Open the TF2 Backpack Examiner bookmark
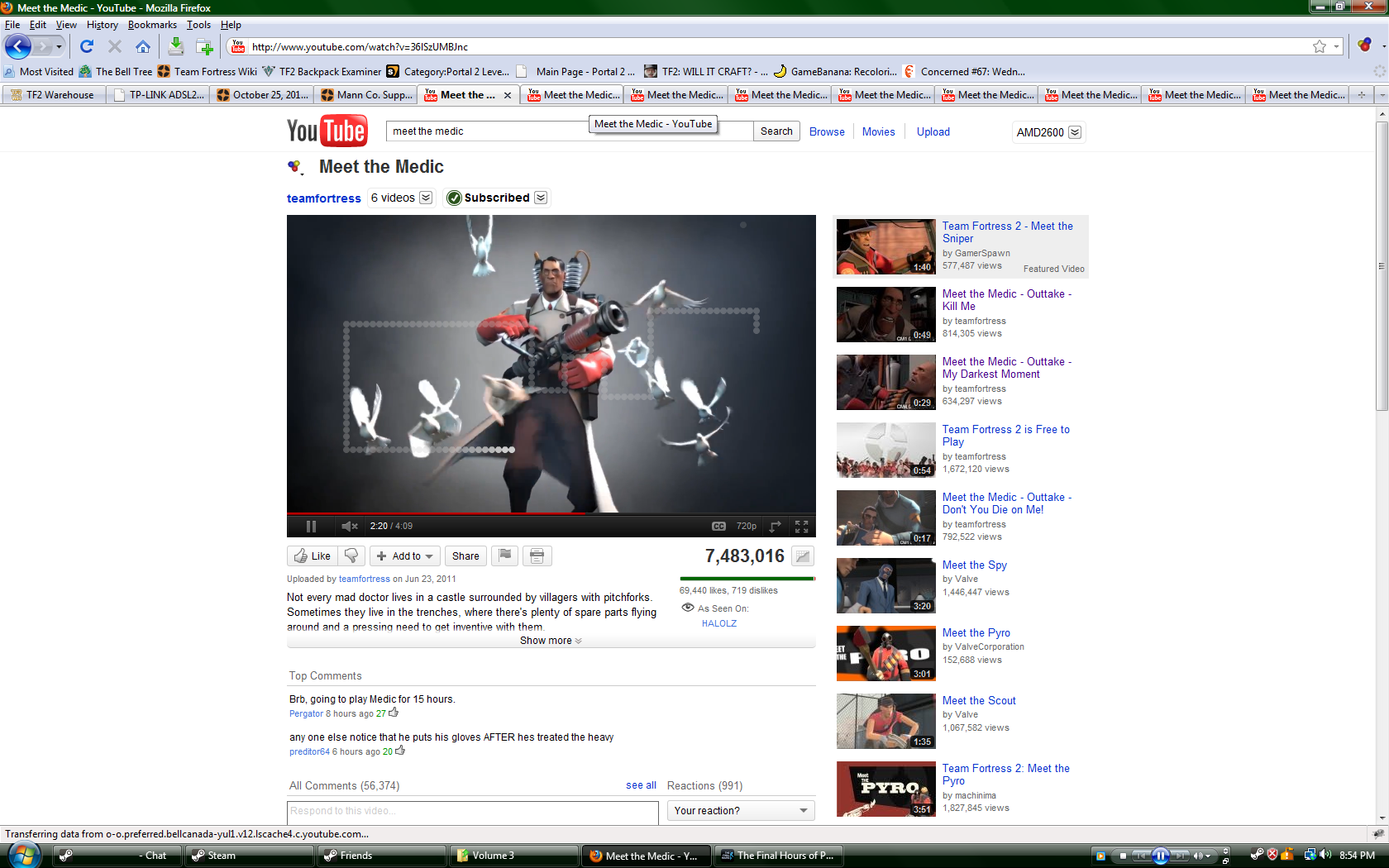This screenshot has width=1389, height=868. point(322,72)
